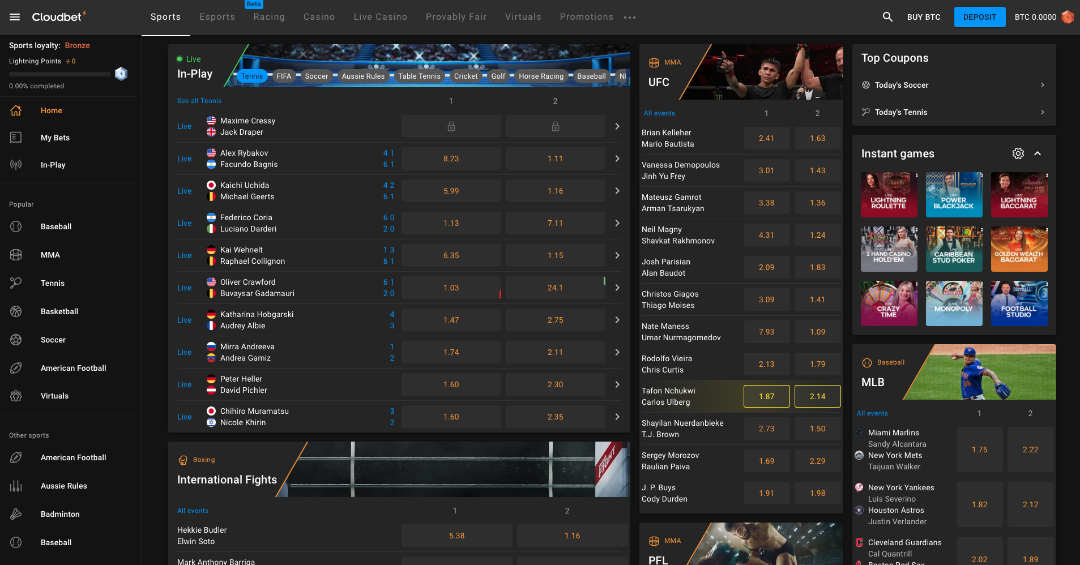This screenshot has width=1080, height=565.
Task: Expand Crawford vs Gadamauri match arrow
Action: coord(617,287)
